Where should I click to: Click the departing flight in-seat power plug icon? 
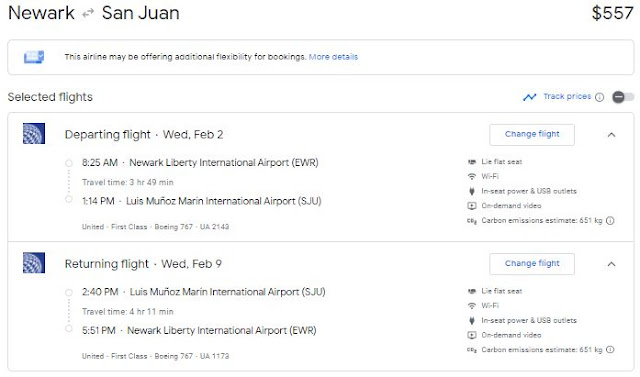pos(472,191)
